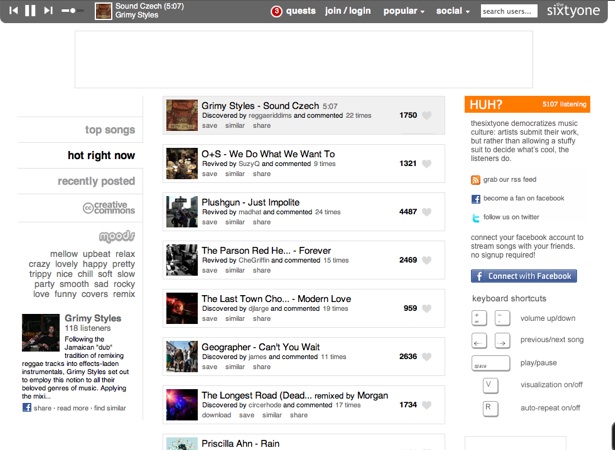Click the R key auto-repeat icon
The height and width of the screenshot is (450, 615).
[491, 408]
